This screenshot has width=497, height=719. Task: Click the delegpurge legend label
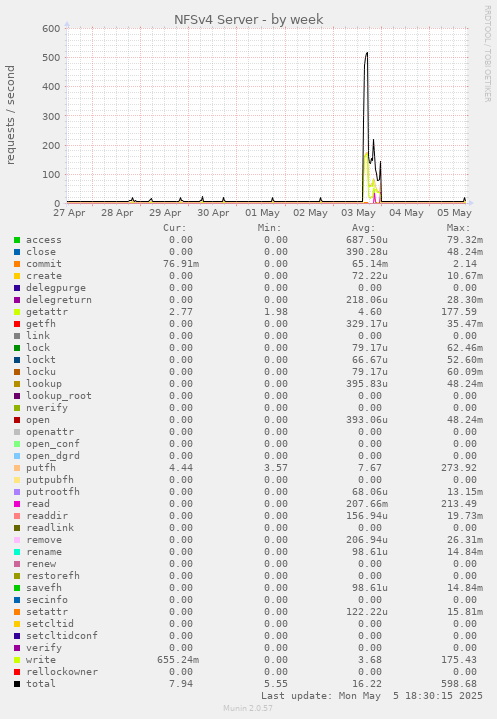click(56, 288)
